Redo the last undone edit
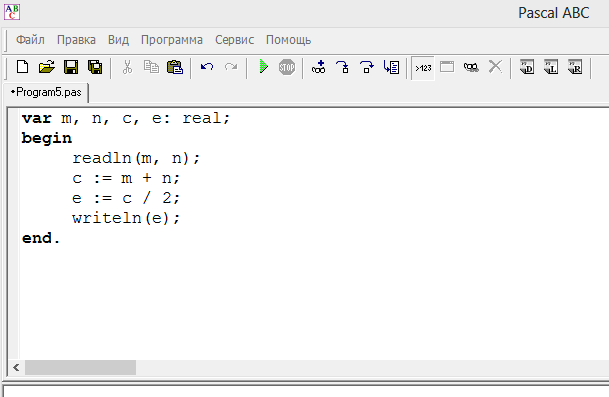 click(231, 67)
